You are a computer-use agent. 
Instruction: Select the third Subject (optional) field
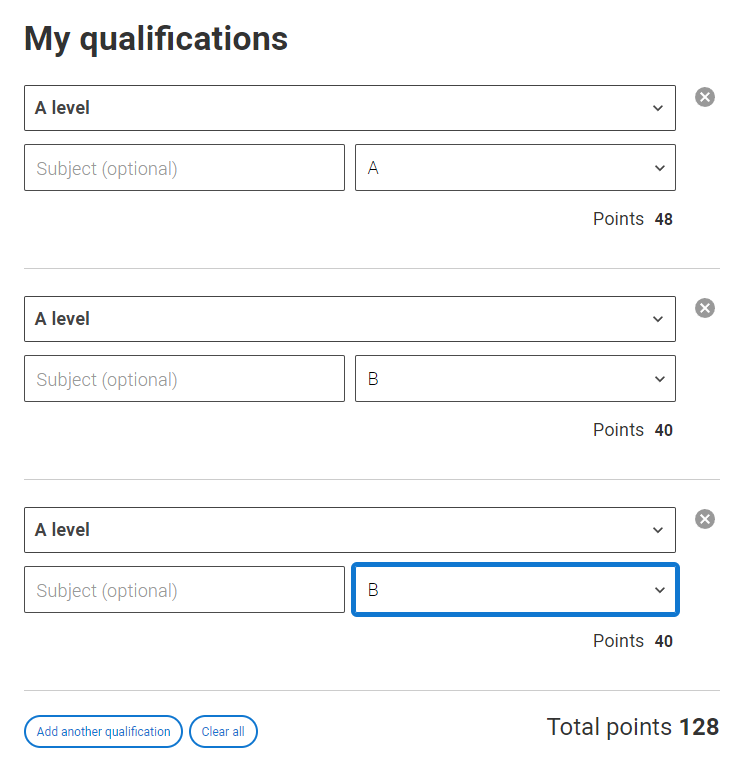tap(184, 590)
